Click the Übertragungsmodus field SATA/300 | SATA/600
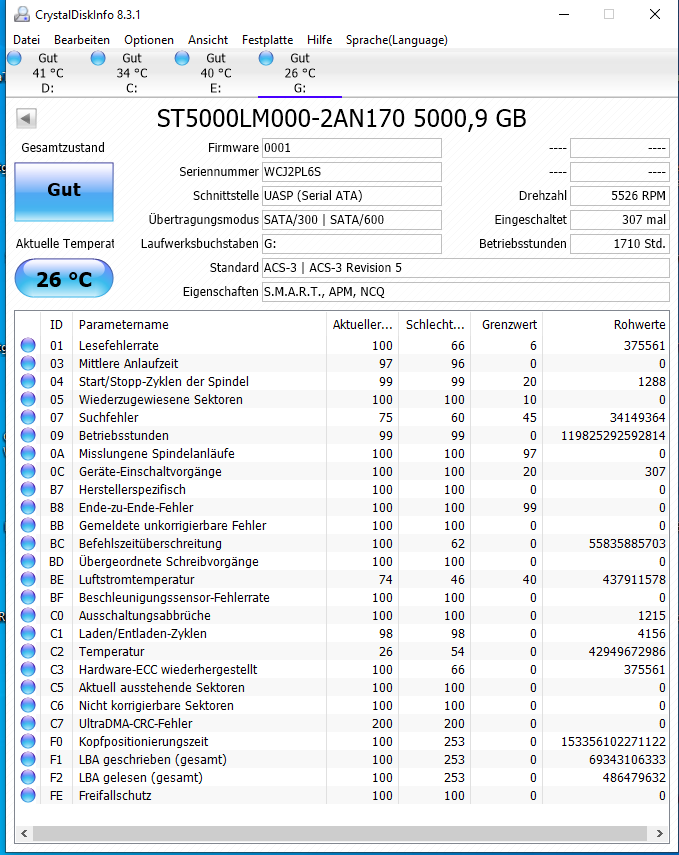 (352, 220)
